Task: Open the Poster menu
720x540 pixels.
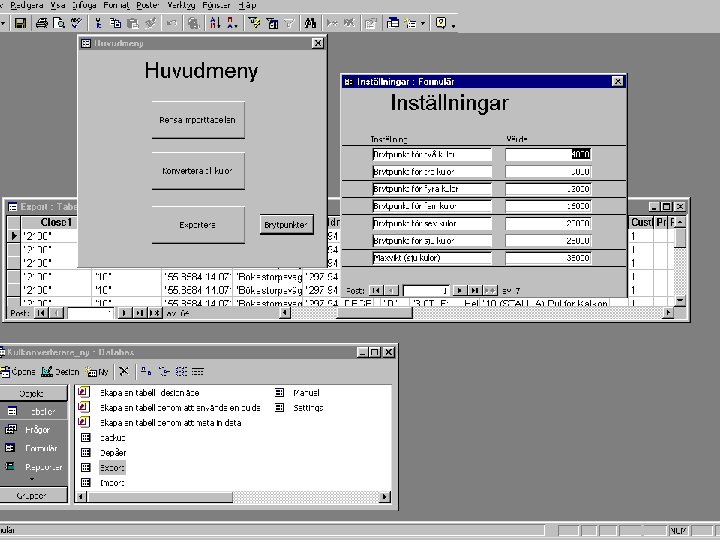Action: tap(147, 6)
